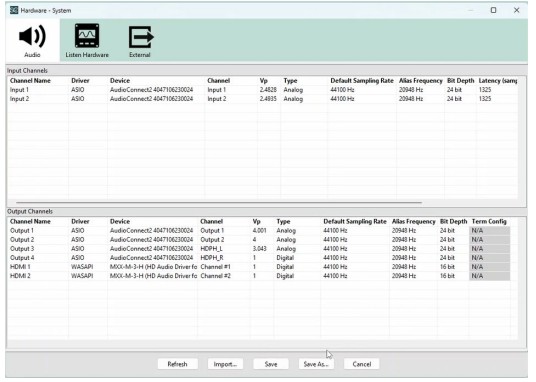The image size is (536, 382).
Task: Open the External hardware tab
Action: tap(140, 41)
